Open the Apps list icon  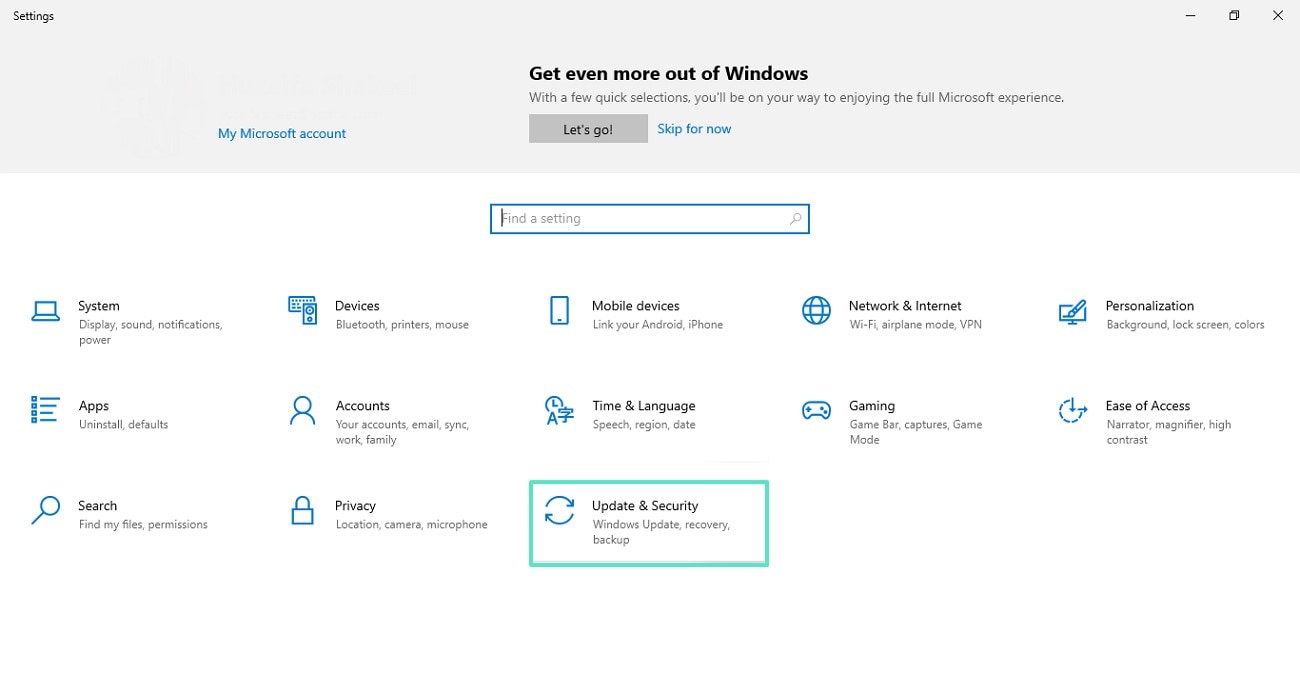(x=46, y=410)
